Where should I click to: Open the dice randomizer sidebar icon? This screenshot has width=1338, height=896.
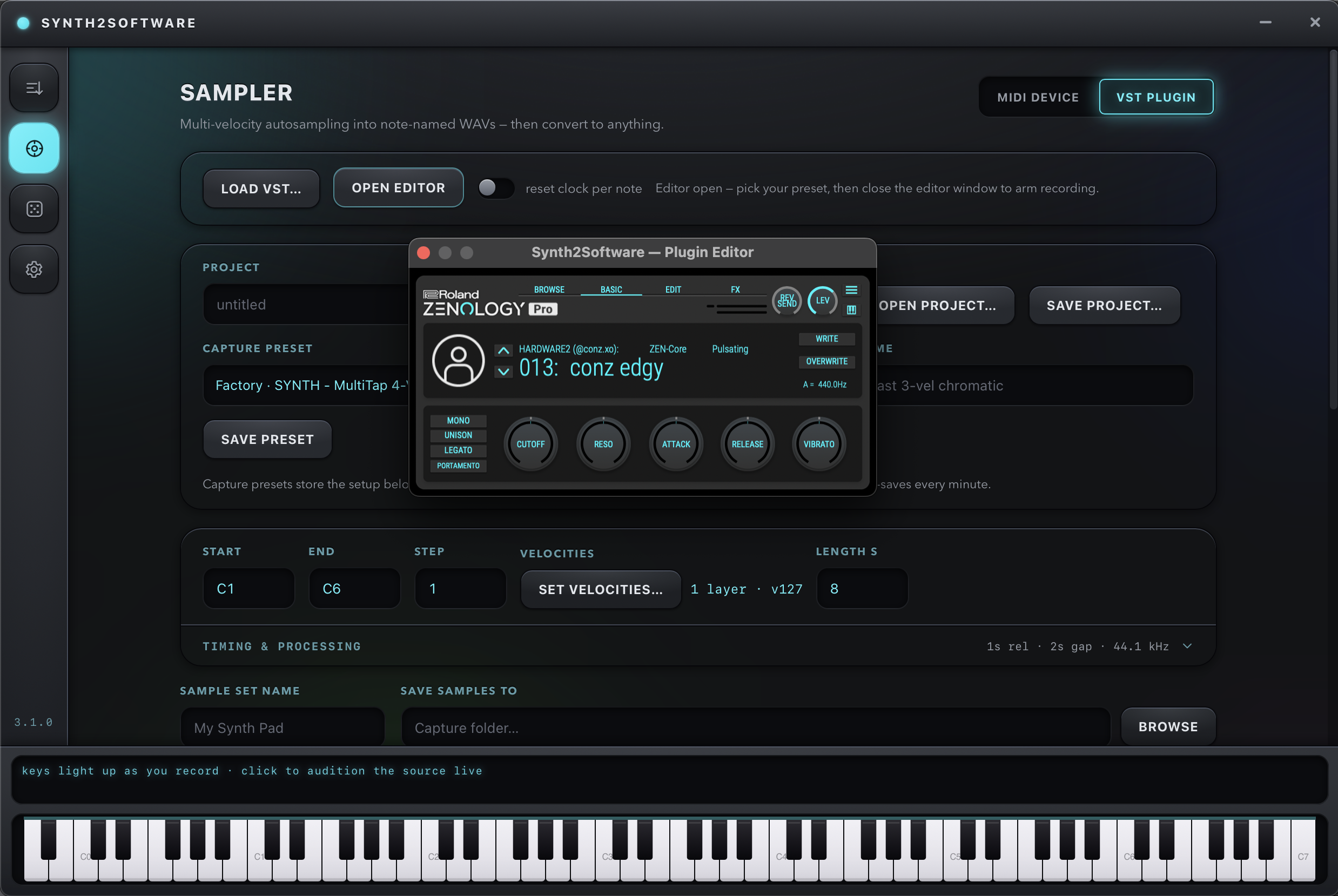[34, 209]
